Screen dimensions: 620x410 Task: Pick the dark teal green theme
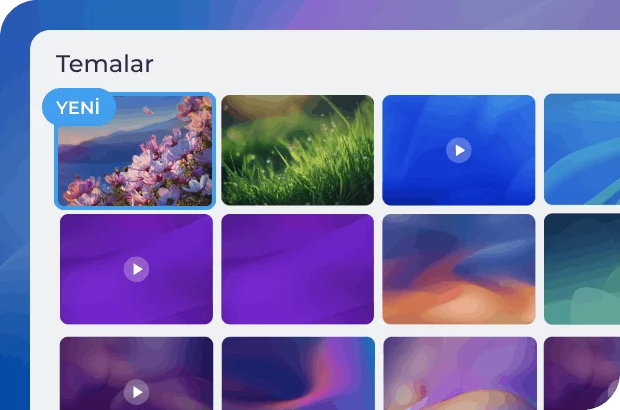(582, 269)
